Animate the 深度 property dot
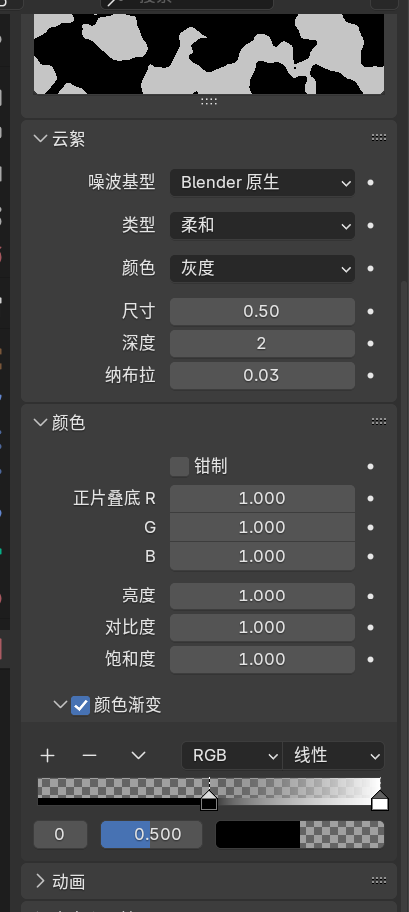409x912 pixels. coord(371,344)
